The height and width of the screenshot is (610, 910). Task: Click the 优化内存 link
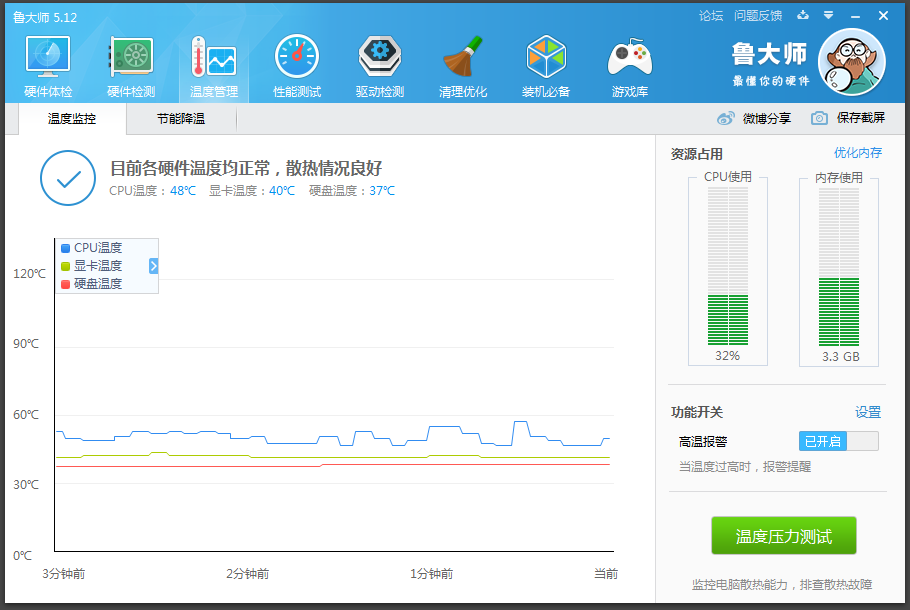(x=858, y=153)
